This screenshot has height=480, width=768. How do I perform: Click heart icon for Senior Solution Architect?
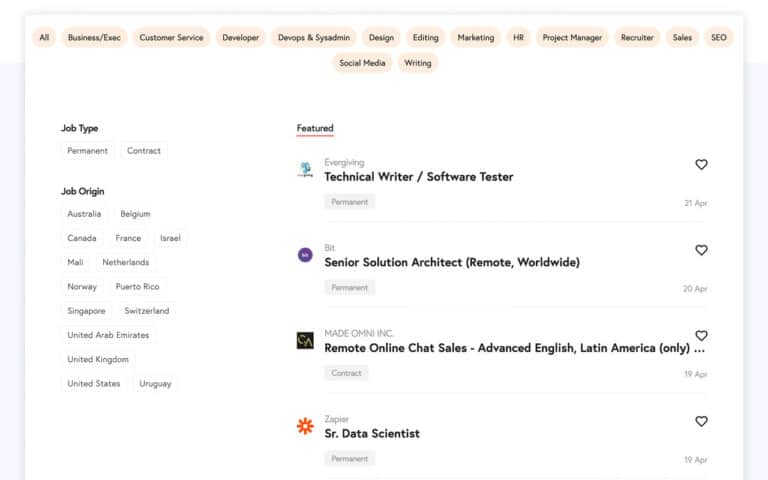click(x=701, y=250)
